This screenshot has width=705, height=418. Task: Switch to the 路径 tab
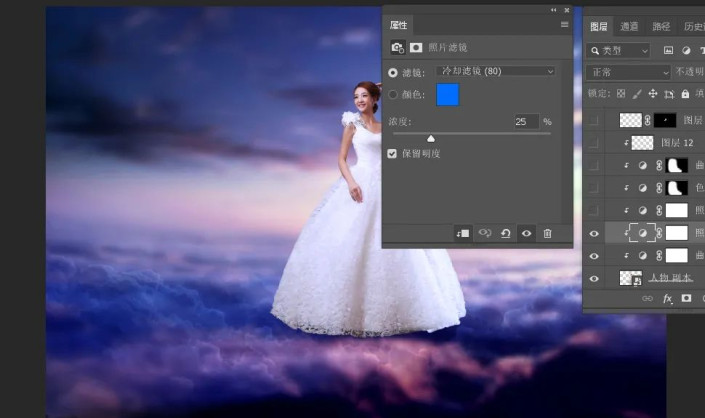tap(661, 27)
